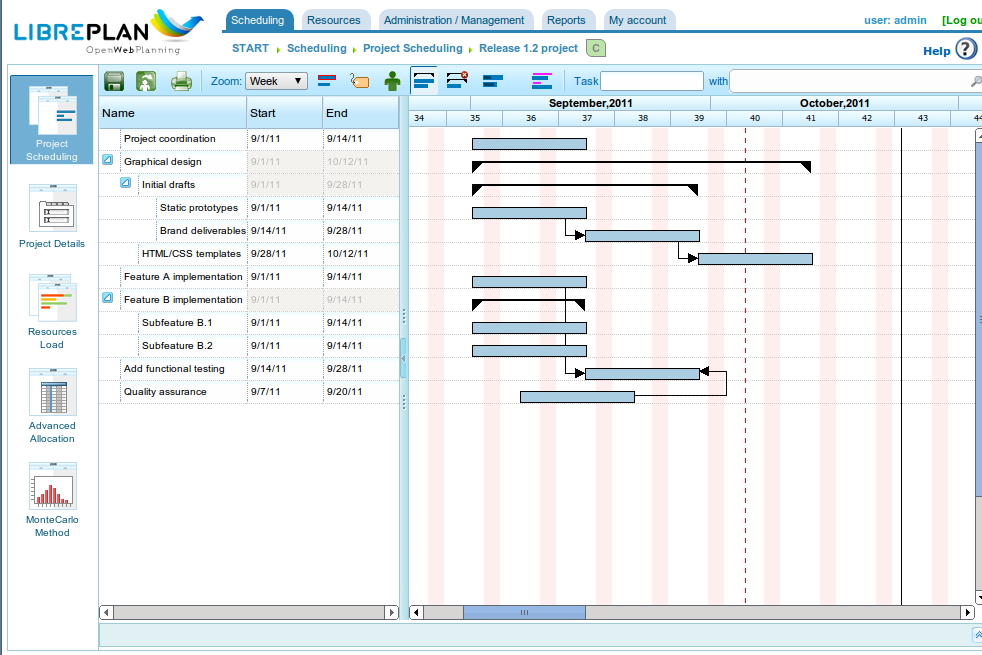
Task: Click the Help link text
Action: point(936,51)
